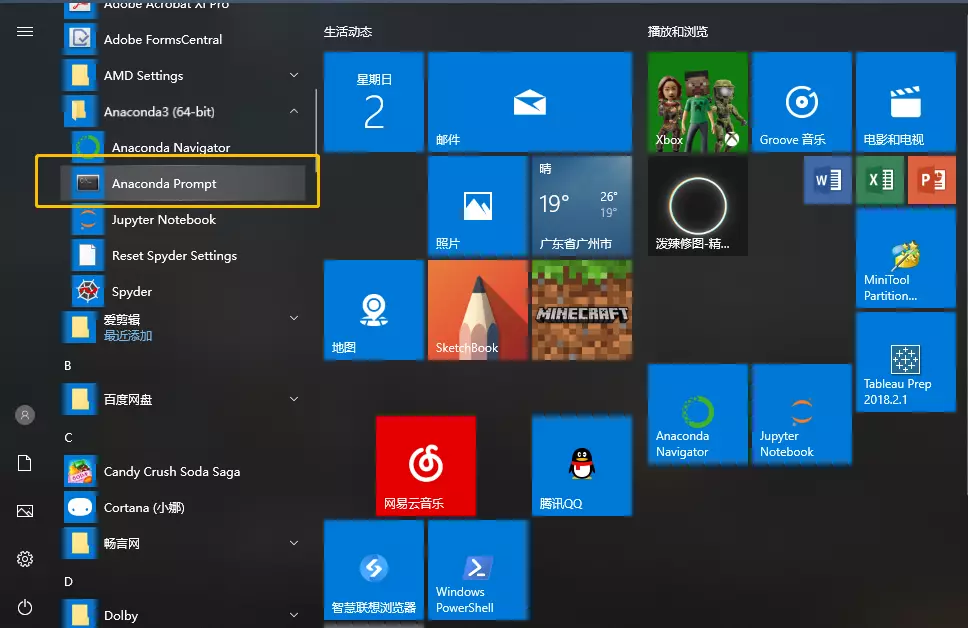968x628 pixels.
Task: Open the 邮件 mail tile
Action: tap(530, 101)
